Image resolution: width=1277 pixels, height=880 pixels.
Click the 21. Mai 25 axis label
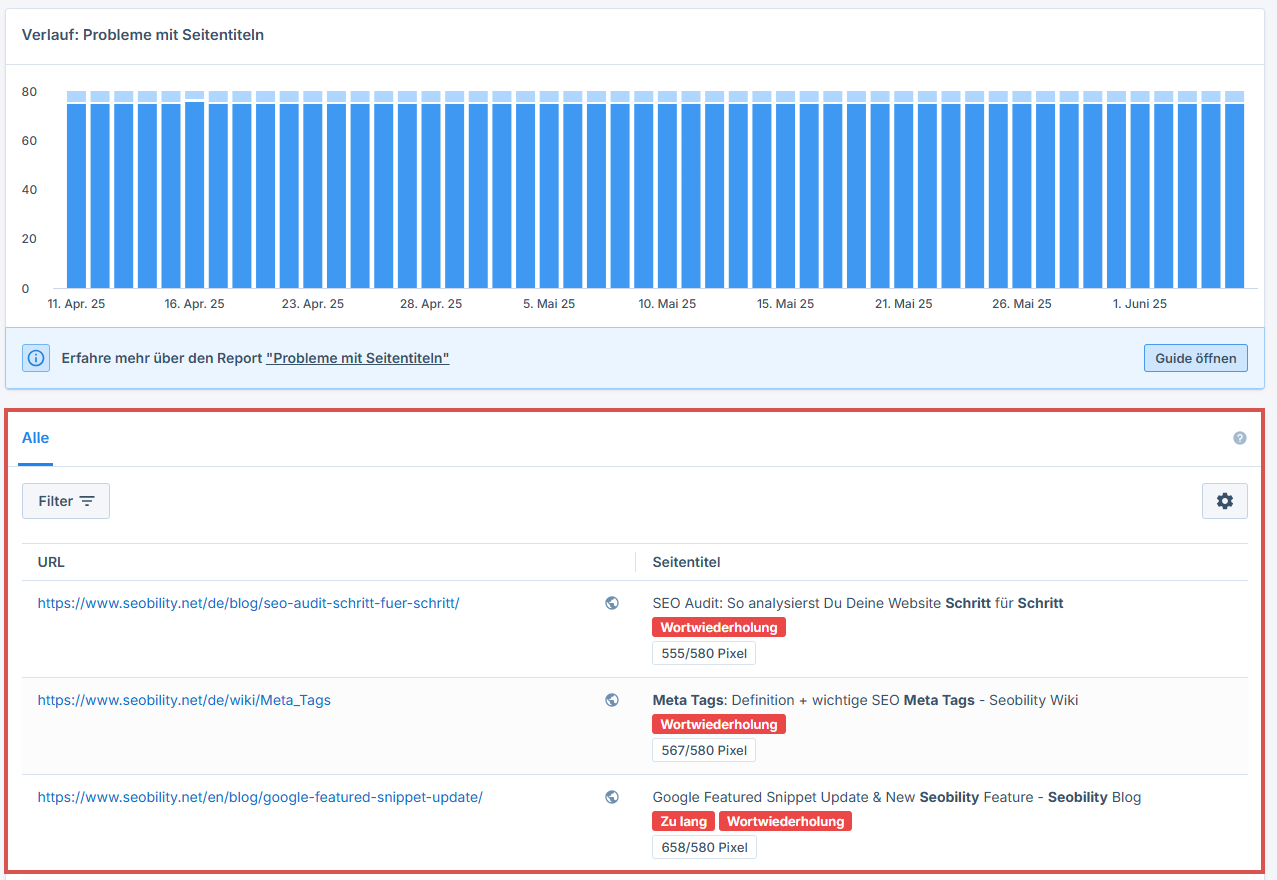[904, 303]
